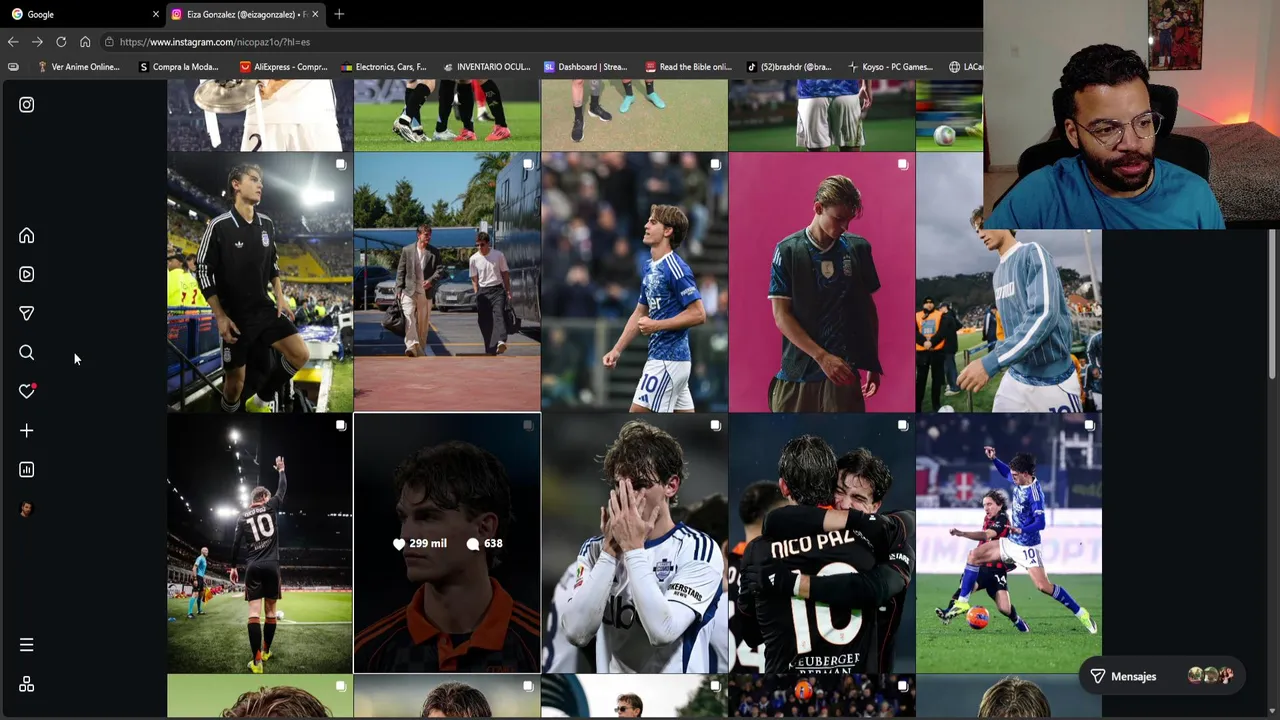Open post of two men walking by cars
This screenshot has height=720, width=1280.
pyautogui.click(x=447, y=282)
